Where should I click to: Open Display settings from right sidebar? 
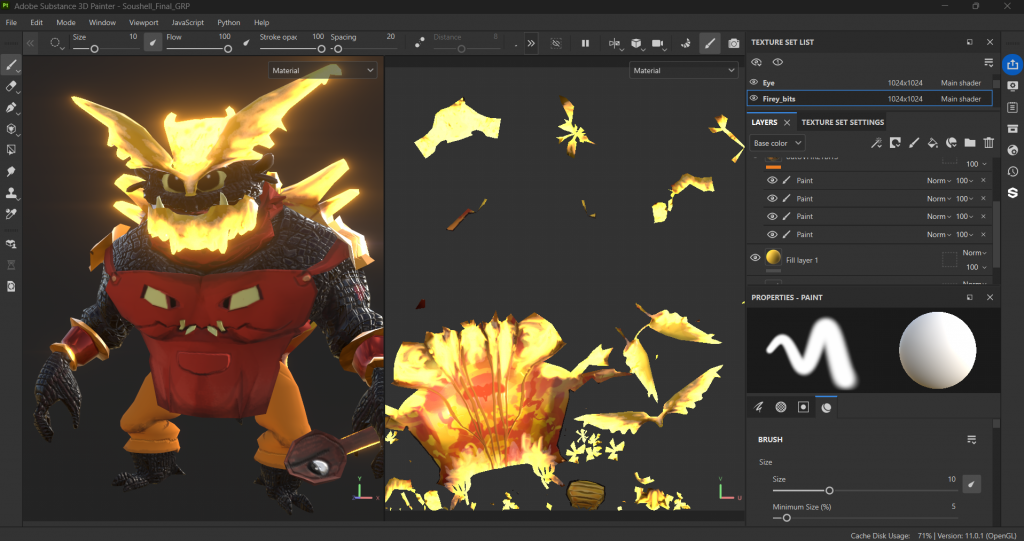(1012, 86)
